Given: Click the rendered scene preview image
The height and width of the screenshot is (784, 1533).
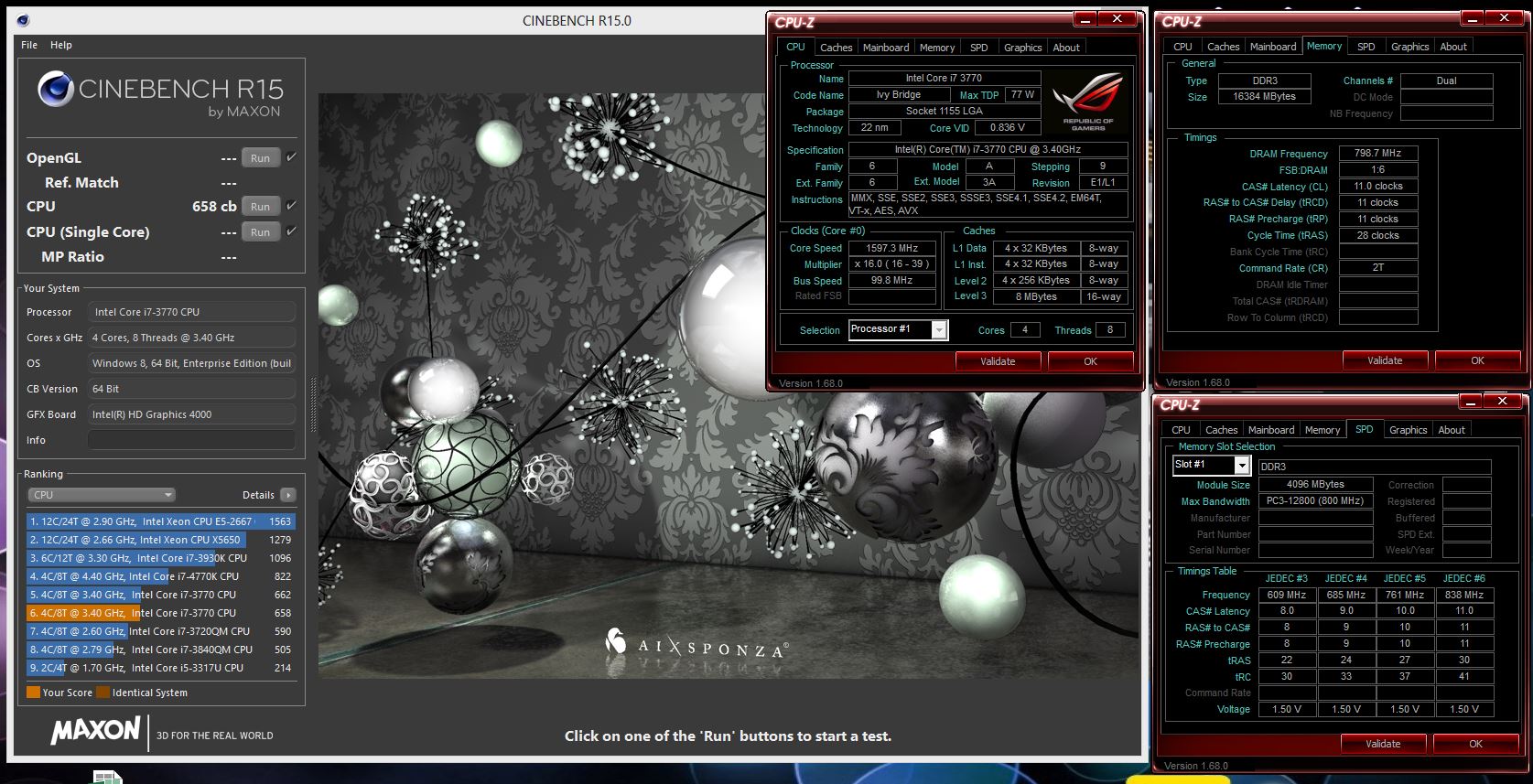Looking at the screenshot, I should (x=729, y=385).
